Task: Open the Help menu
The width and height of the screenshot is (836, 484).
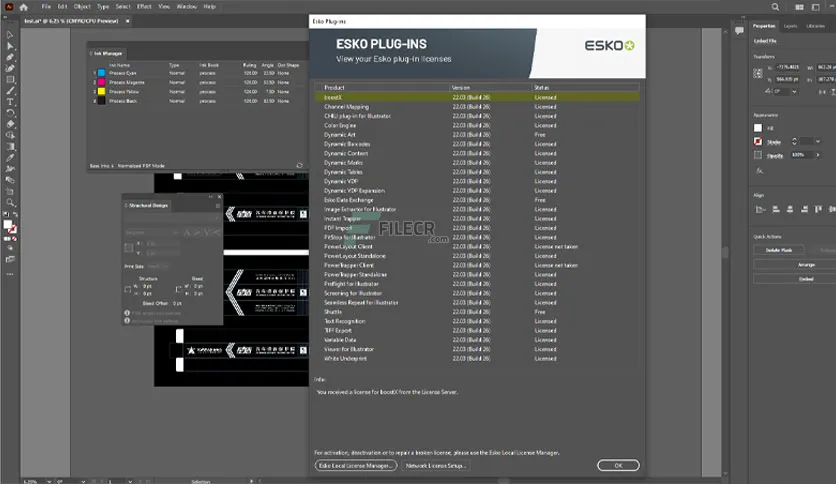Action: 210,7
